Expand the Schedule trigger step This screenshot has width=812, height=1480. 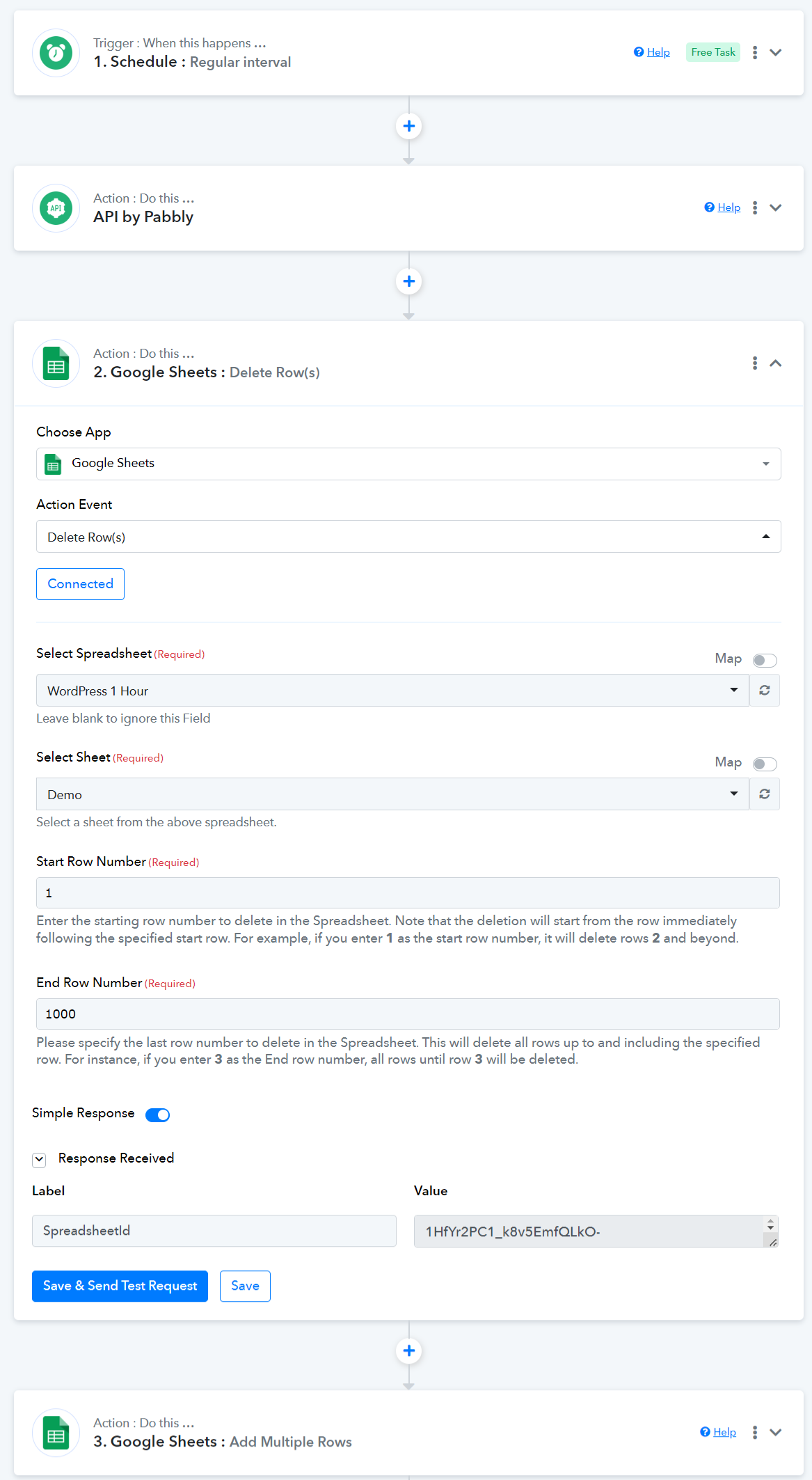776,53
